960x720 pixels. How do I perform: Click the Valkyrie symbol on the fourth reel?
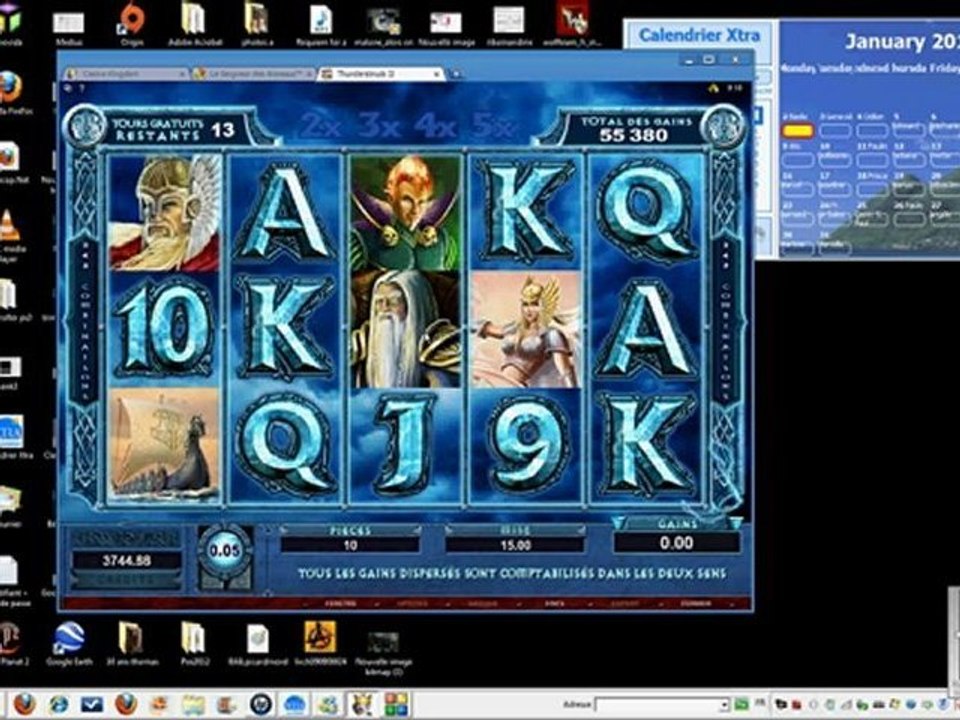pos(526,329)
